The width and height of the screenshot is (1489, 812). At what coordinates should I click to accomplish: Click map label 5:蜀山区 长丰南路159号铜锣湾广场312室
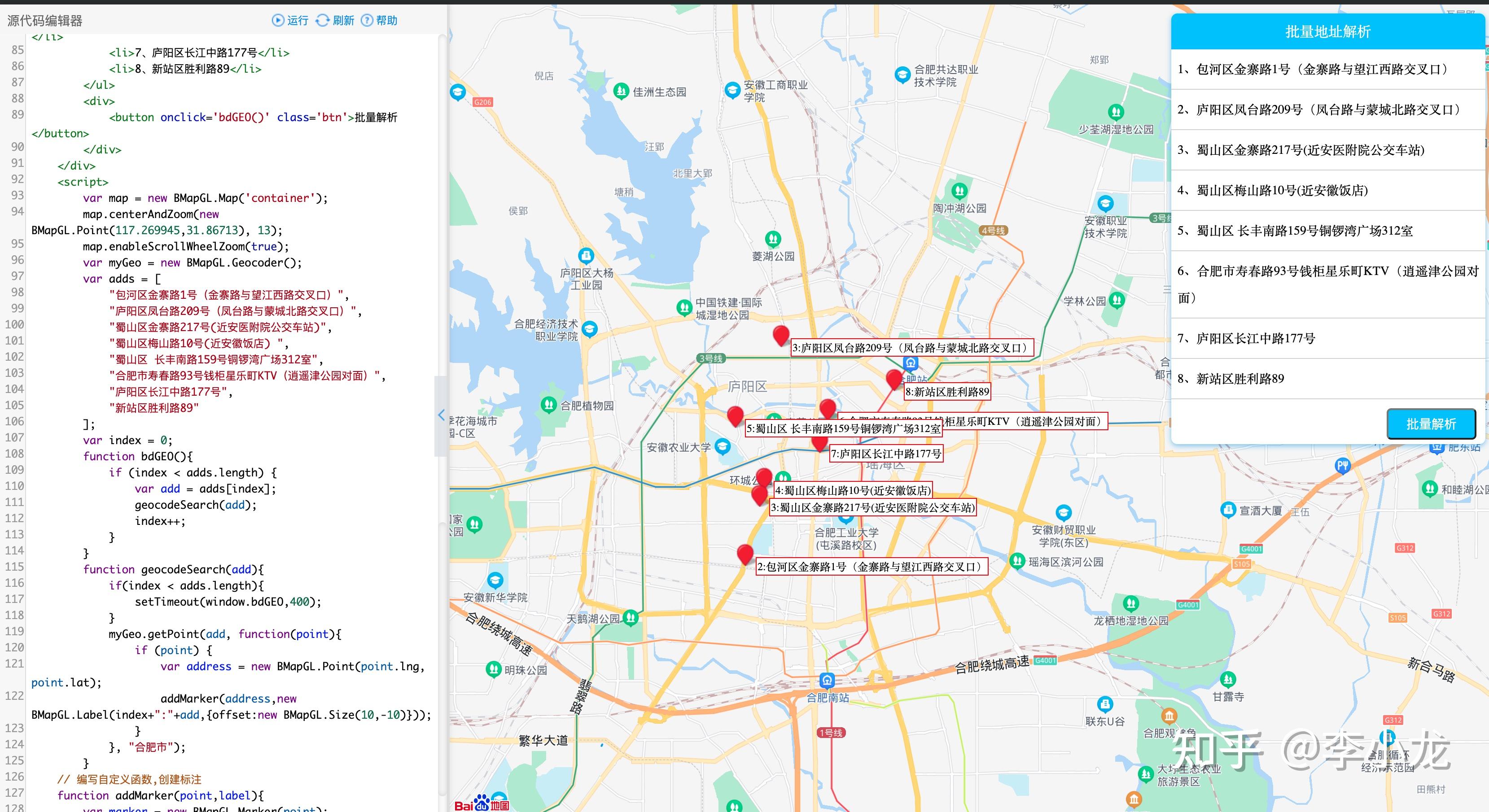point(843,428)
